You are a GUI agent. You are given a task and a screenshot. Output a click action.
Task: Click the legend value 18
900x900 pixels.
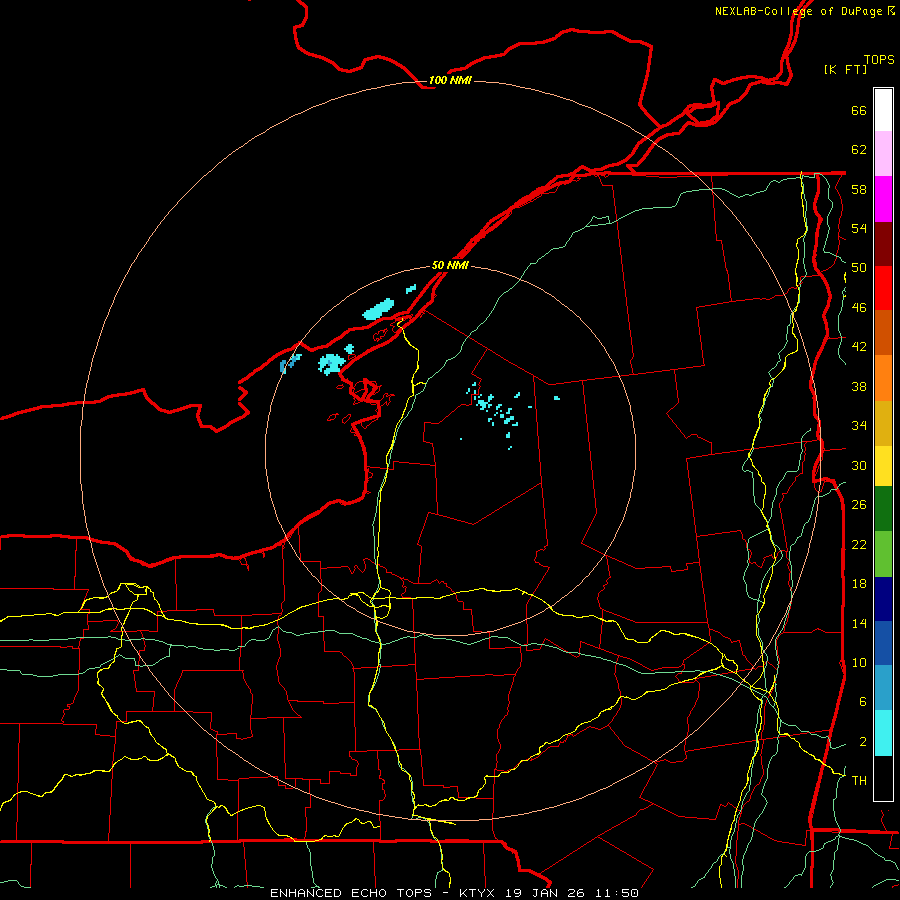(859, 584)
